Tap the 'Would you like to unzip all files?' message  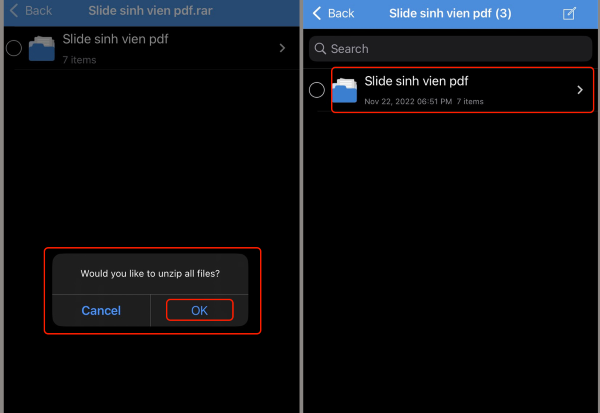(x=150, y=273)
